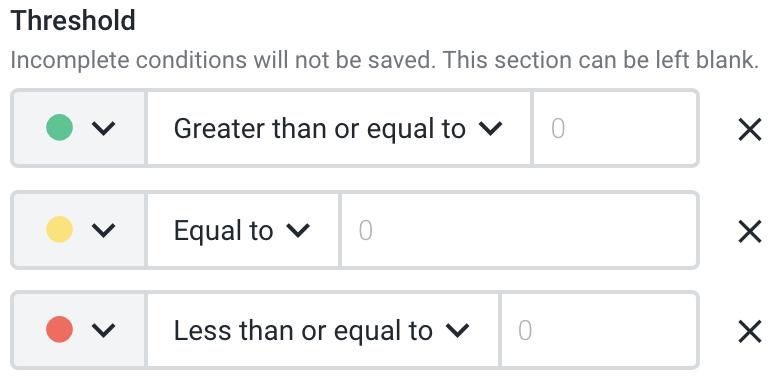Expand the chevron beside the yellow dot
The image size is (782, 384).
[104, 230]
